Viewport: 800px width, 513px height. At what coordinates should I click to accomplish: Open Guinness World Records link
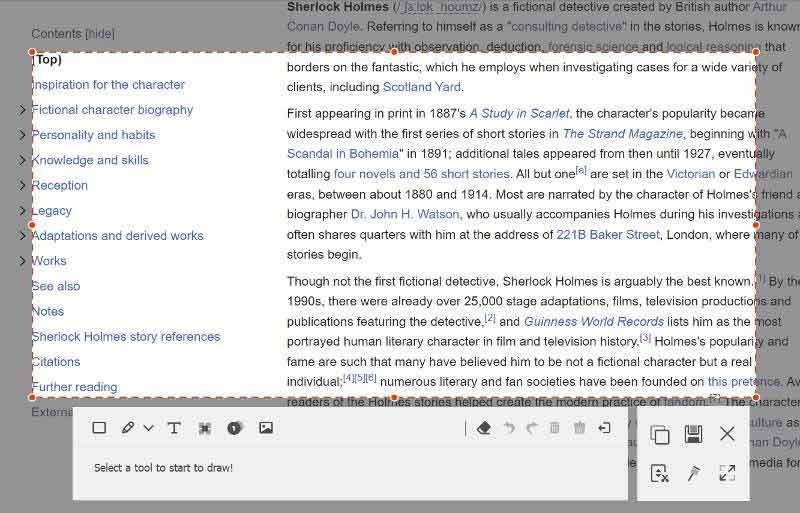tap(594, 322)
